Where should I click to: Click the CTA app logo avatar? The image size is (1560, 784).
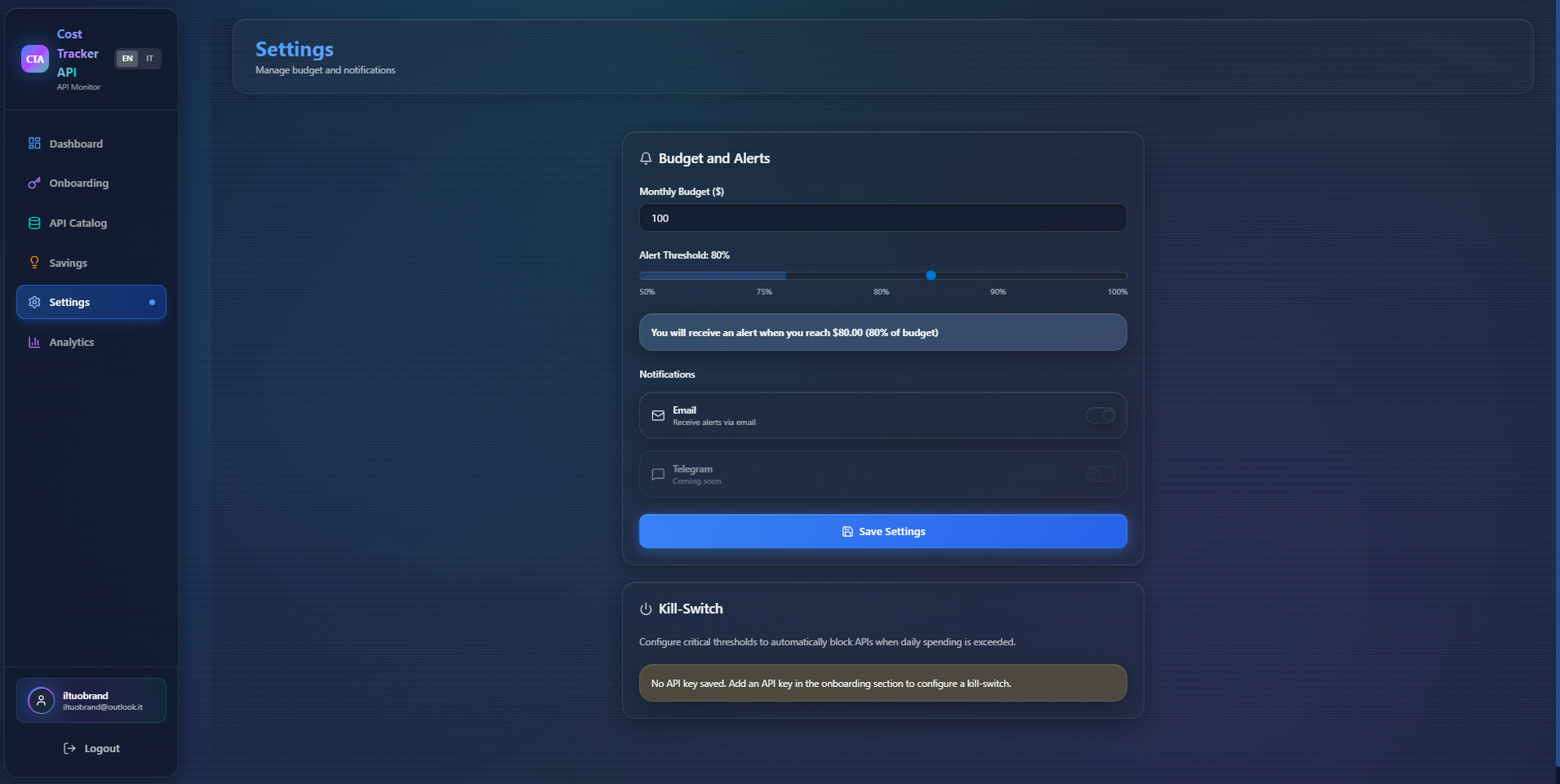tap(34, 59)
